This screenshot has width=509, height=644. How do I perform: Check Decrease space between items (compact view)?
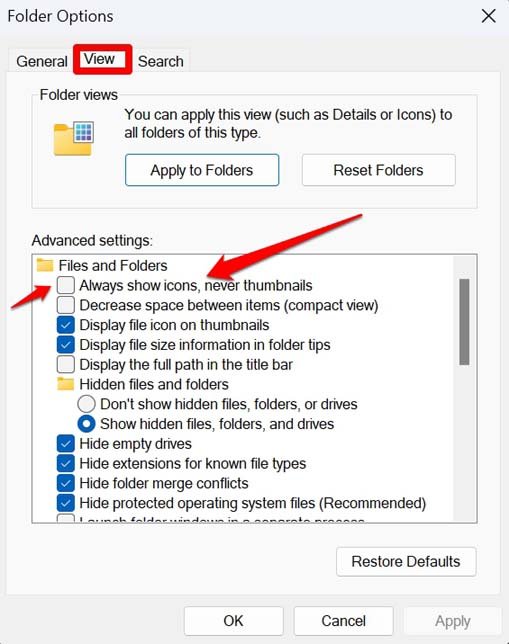(66, 305)
